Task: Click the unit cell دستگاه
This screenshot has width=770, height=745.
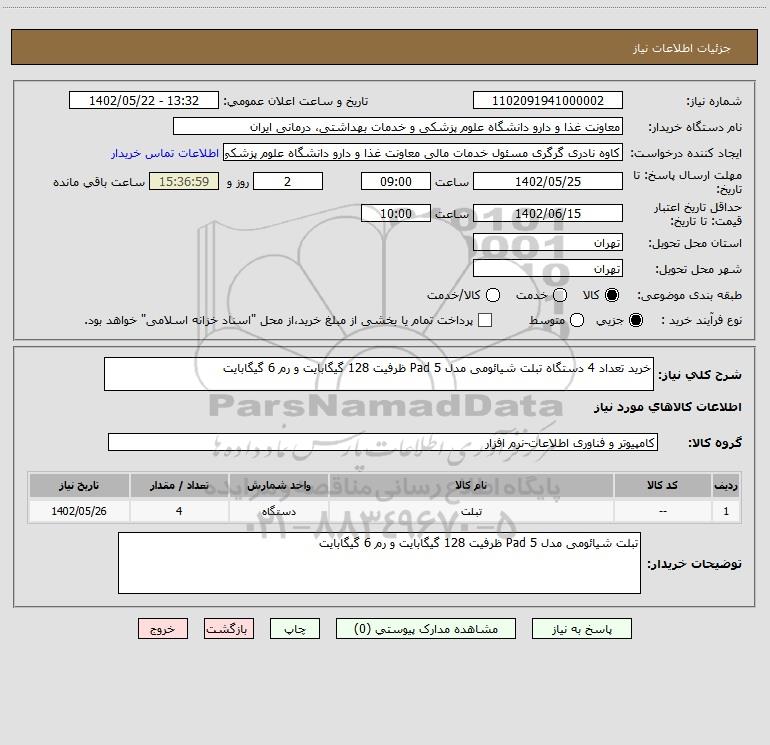Action: pos(278,511)
